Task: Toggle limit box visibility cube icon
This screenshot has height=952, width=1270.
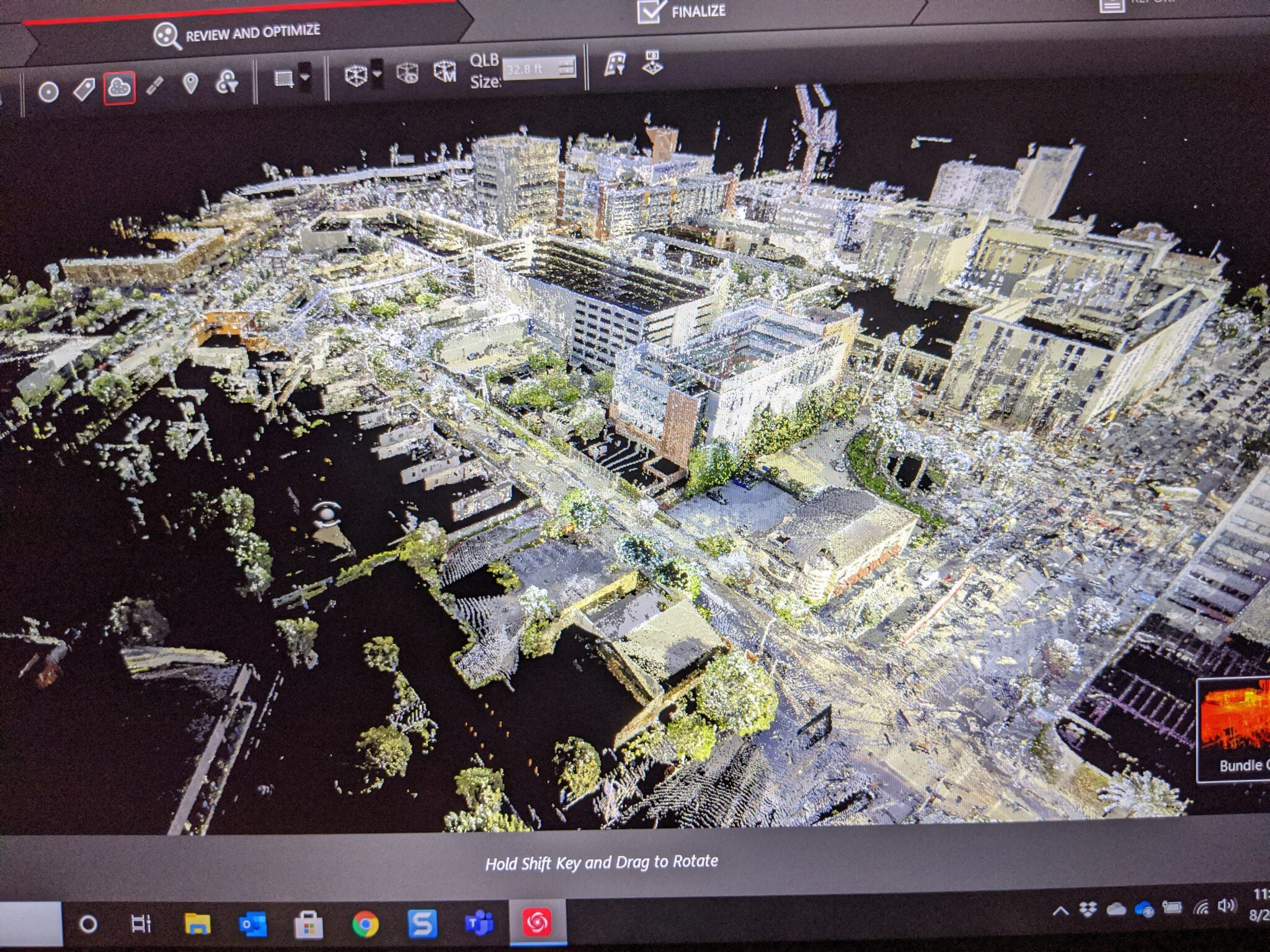Action: point(407,73)
